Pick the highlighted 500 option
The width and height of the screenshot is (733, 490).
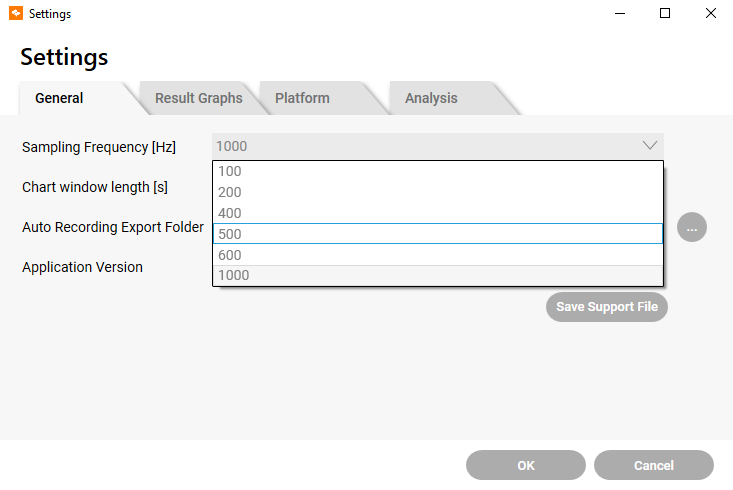438,234
